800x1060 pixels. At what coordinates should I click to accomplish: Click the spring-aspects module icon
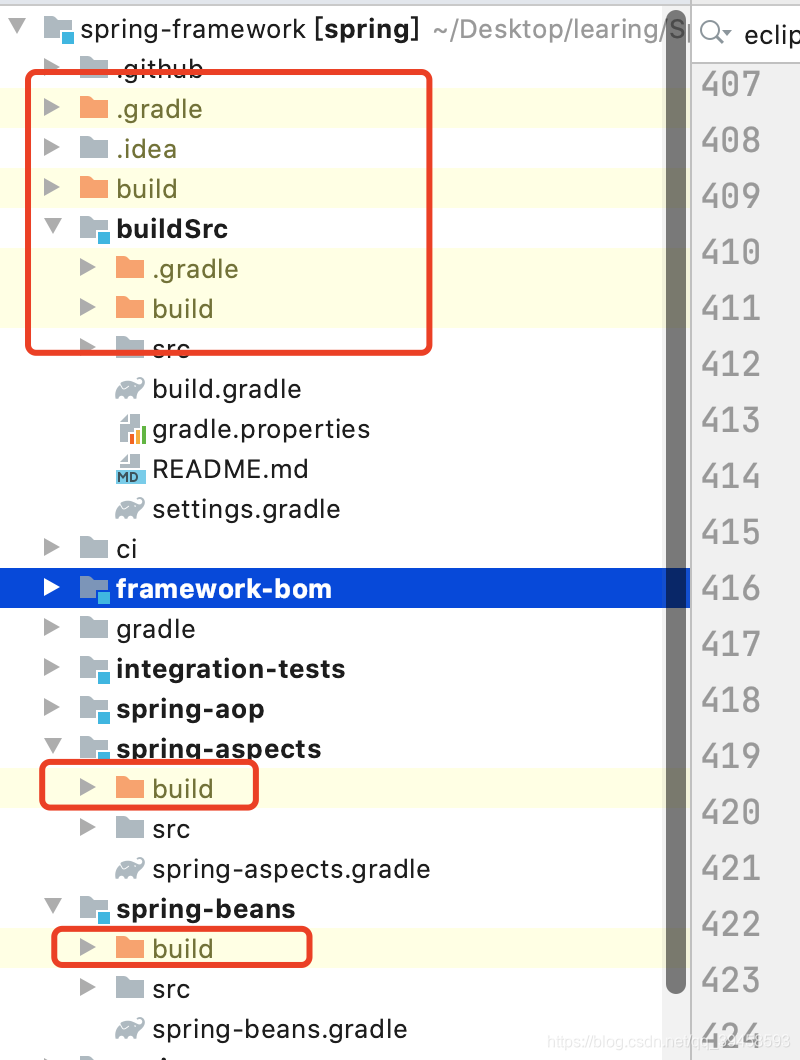pyautogui.click(x=95, y=748)
